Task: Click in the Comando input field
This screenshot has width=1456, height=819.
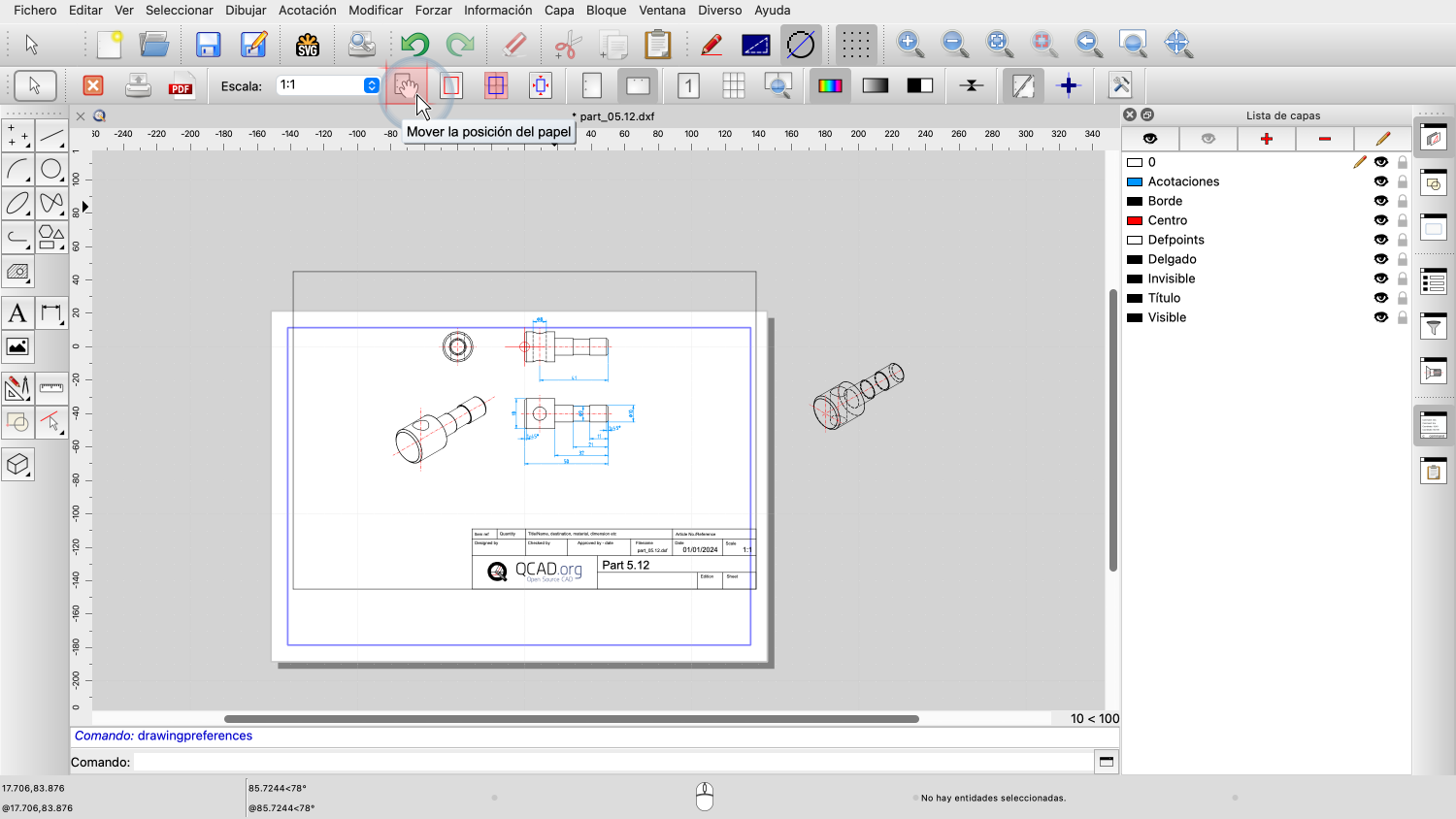Action: pyautogui.click(x=612, y=762)
